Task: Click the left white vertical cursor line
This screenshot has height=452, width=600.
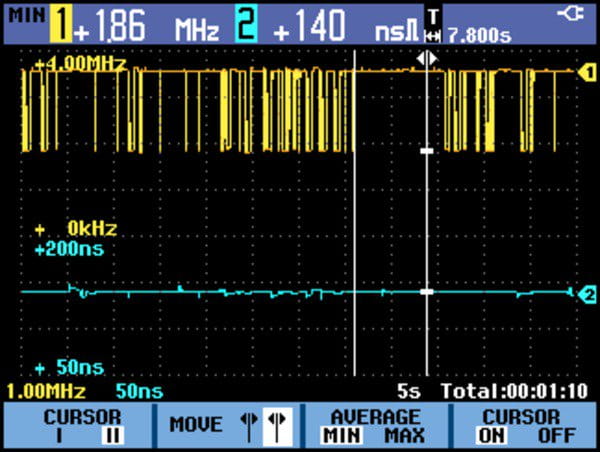Action: 355,213
